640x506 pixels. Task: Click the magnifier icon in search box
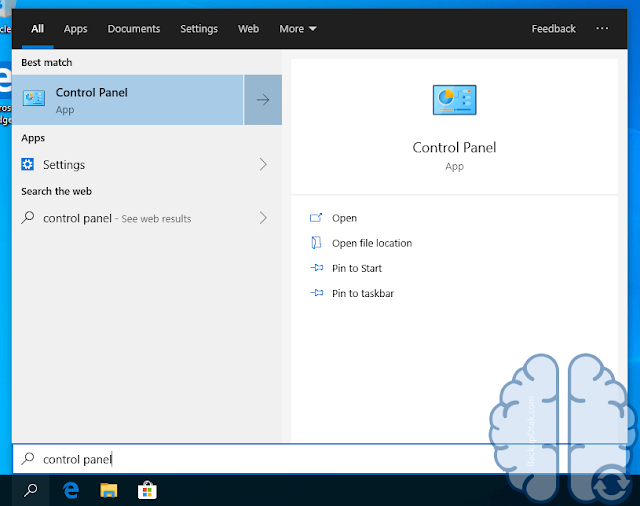point(28,459)
